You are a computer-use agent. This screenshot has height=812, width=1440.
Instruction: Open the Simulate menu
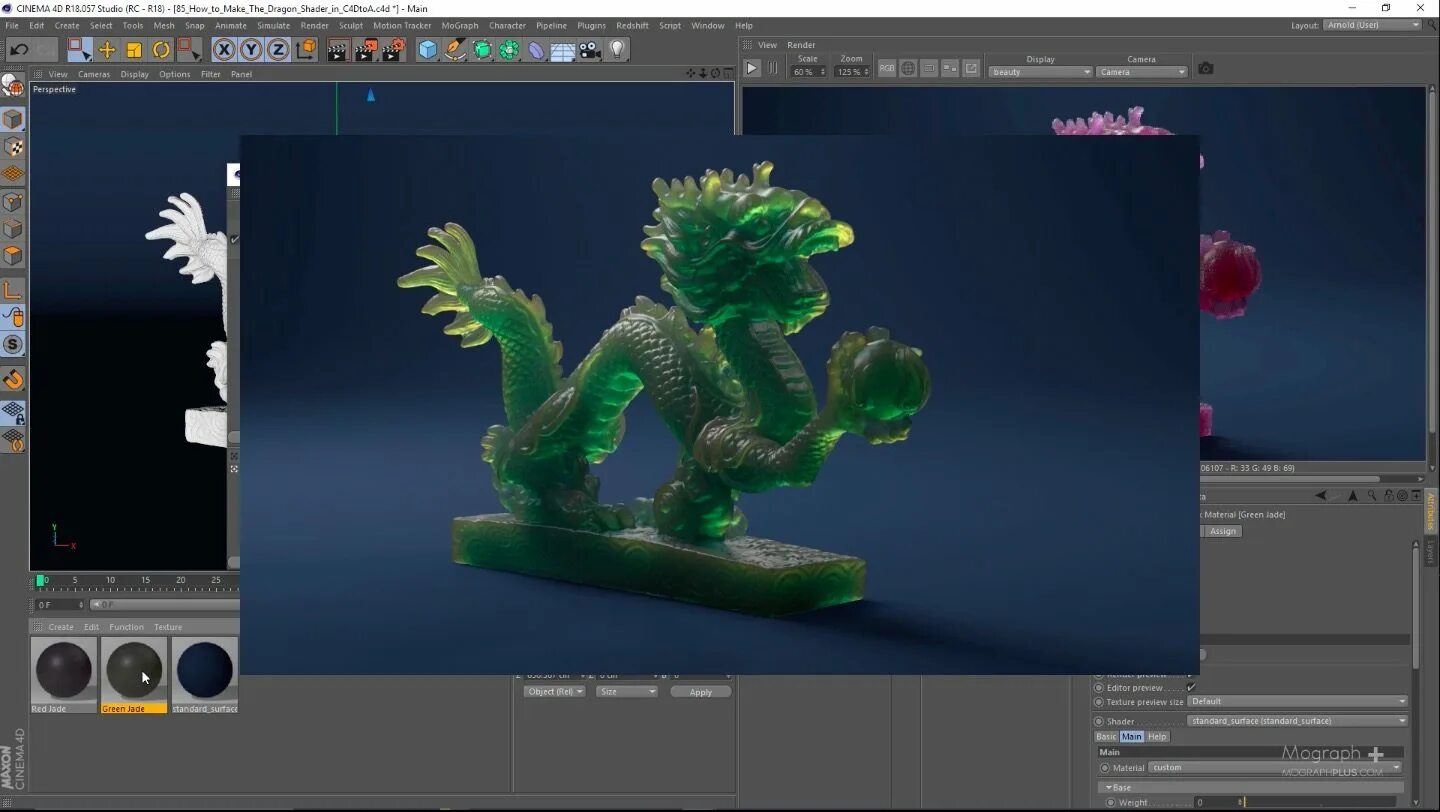[273, 26]
